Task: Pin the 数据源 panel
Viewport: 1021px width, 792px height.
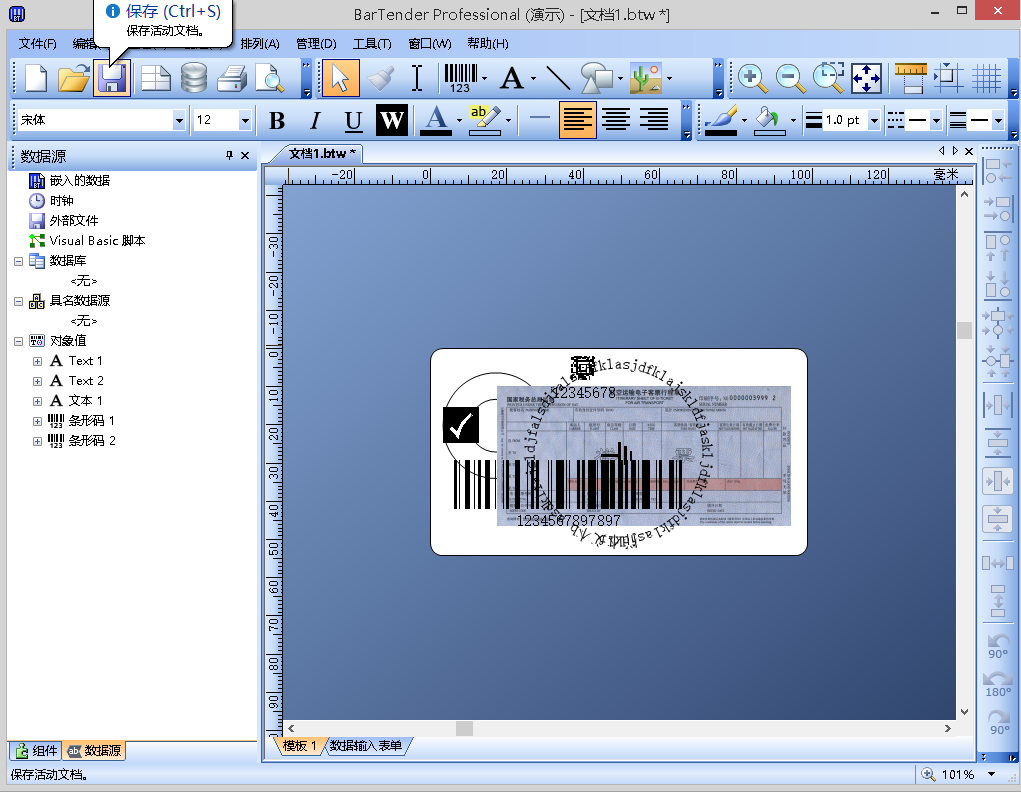Action: (229, 155)
